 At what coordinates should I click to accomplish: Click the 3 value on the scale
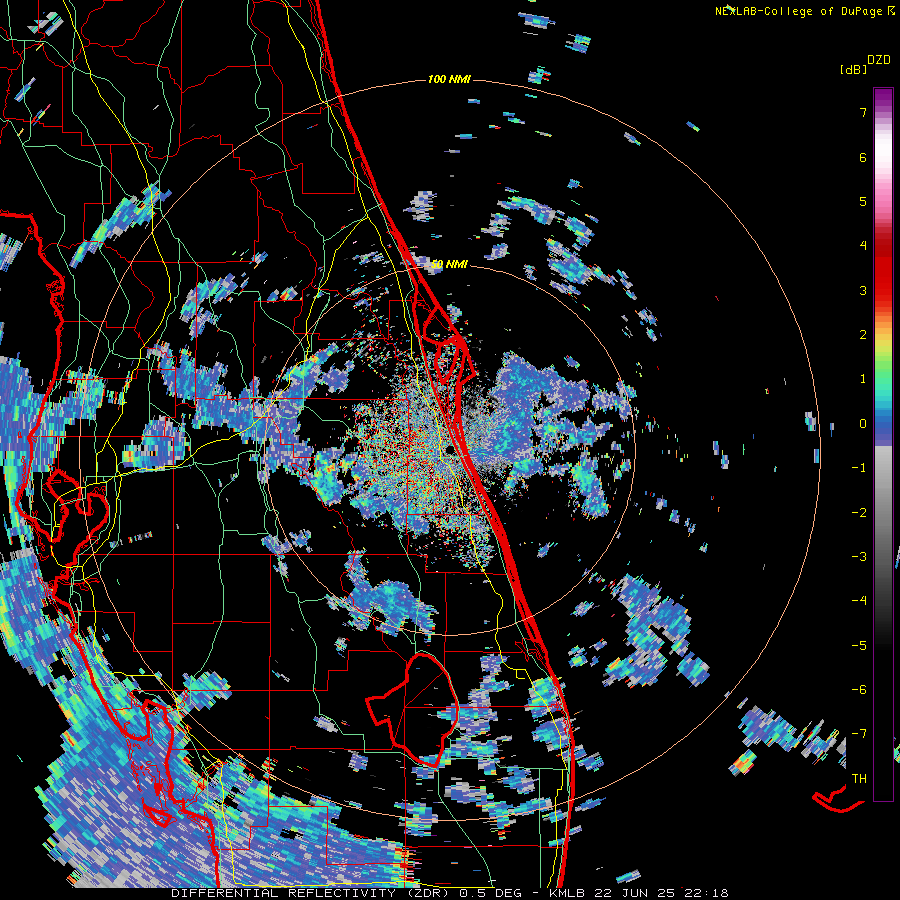pos(863,290)
